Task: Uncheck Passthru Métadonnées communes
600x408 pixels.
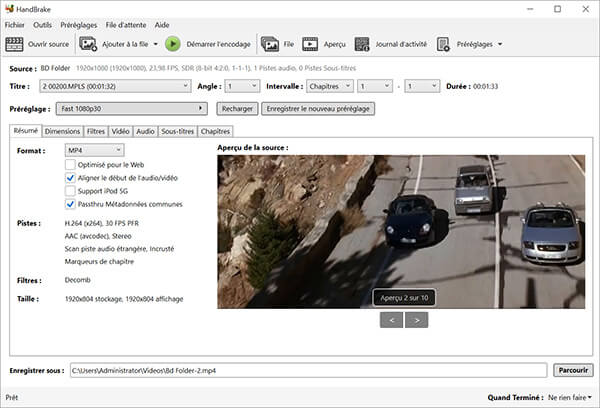Action: [x=70, y=204]
